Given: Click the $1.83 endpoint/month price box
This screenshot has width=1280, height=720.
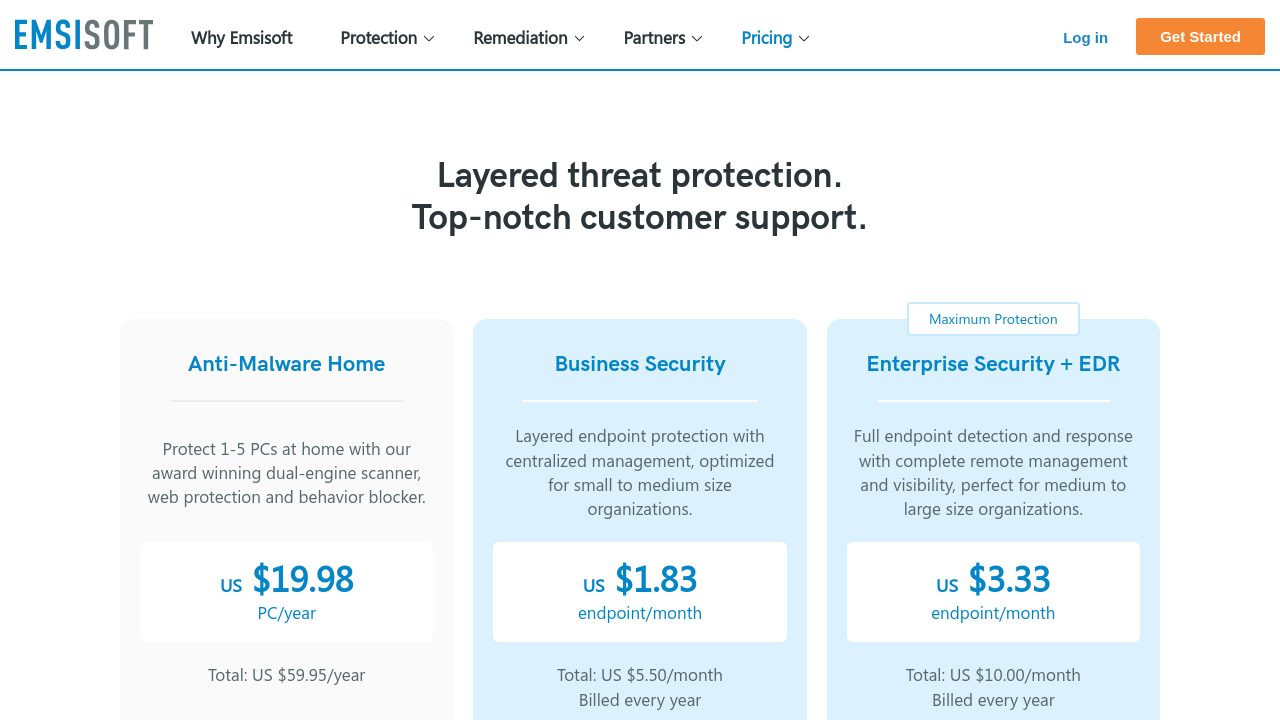Looking at the screenshot, I should pyautogui.click(x=640, y=591).
